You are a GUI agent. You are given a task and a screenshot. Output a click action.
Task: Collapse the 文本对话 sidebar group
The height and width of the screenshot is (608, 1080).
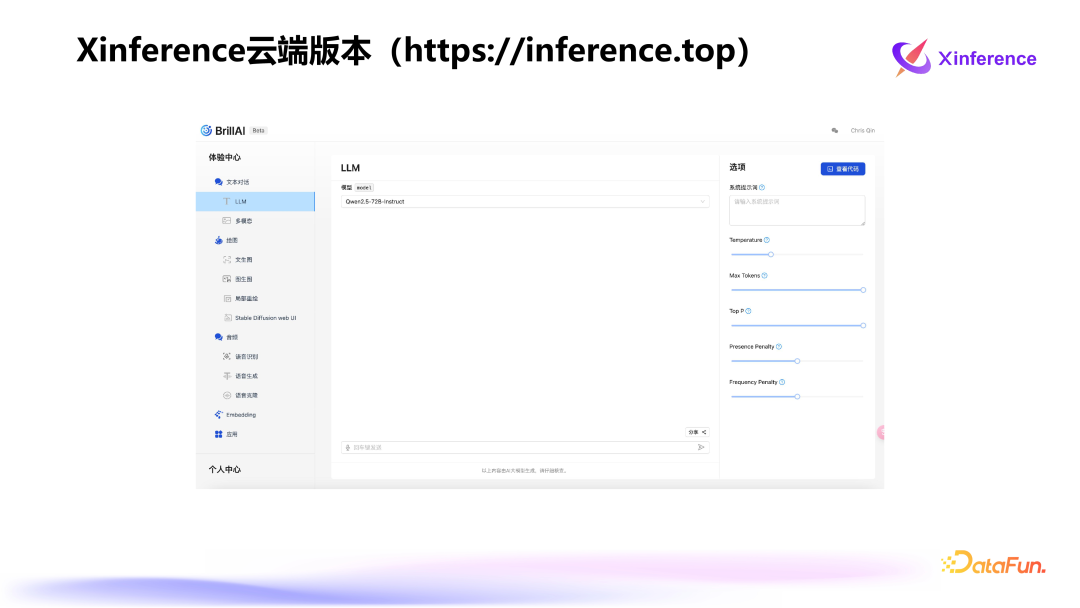tap(238, 182)
